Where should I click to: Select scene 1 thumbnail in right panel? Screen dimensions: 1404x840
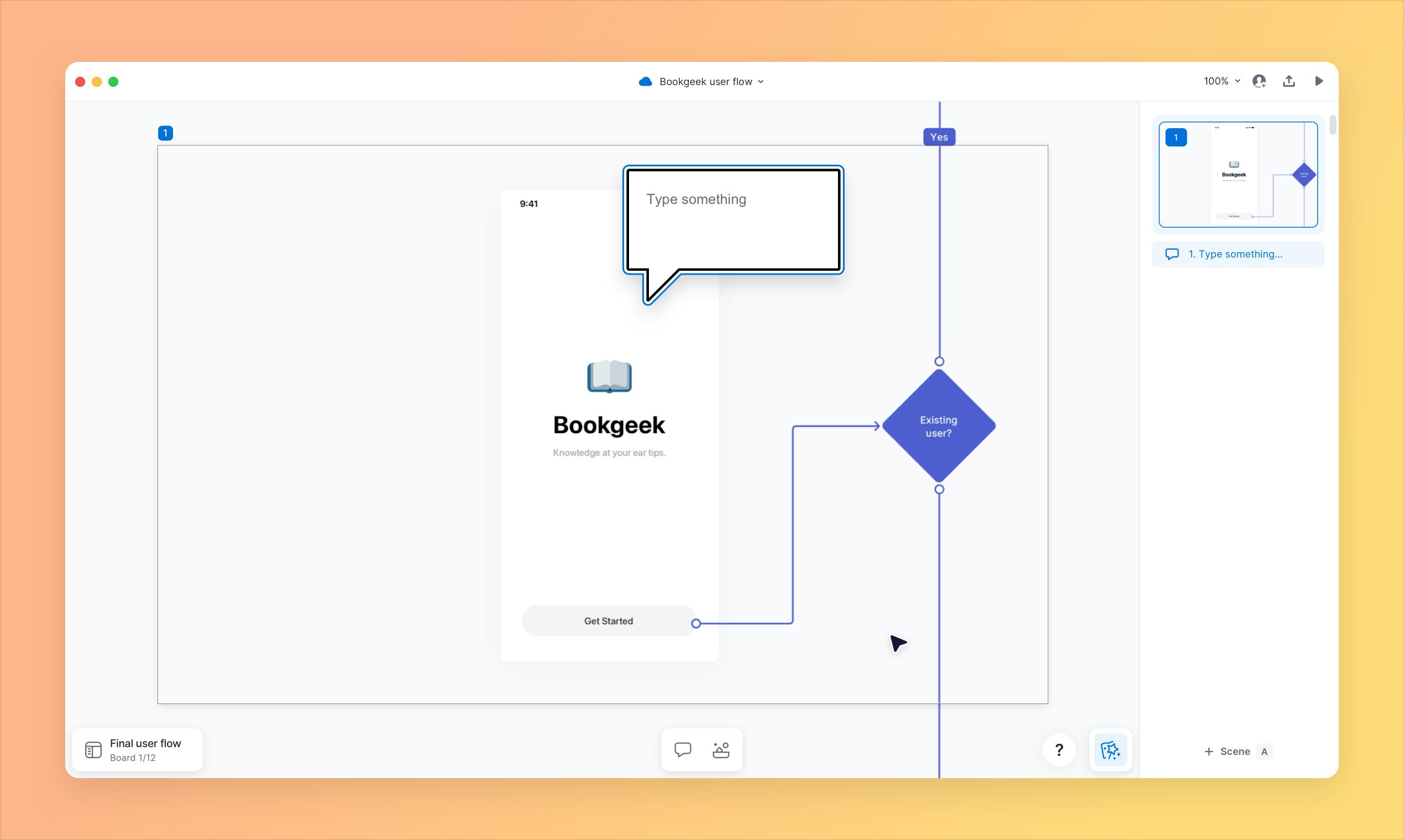click(1238, 174)
